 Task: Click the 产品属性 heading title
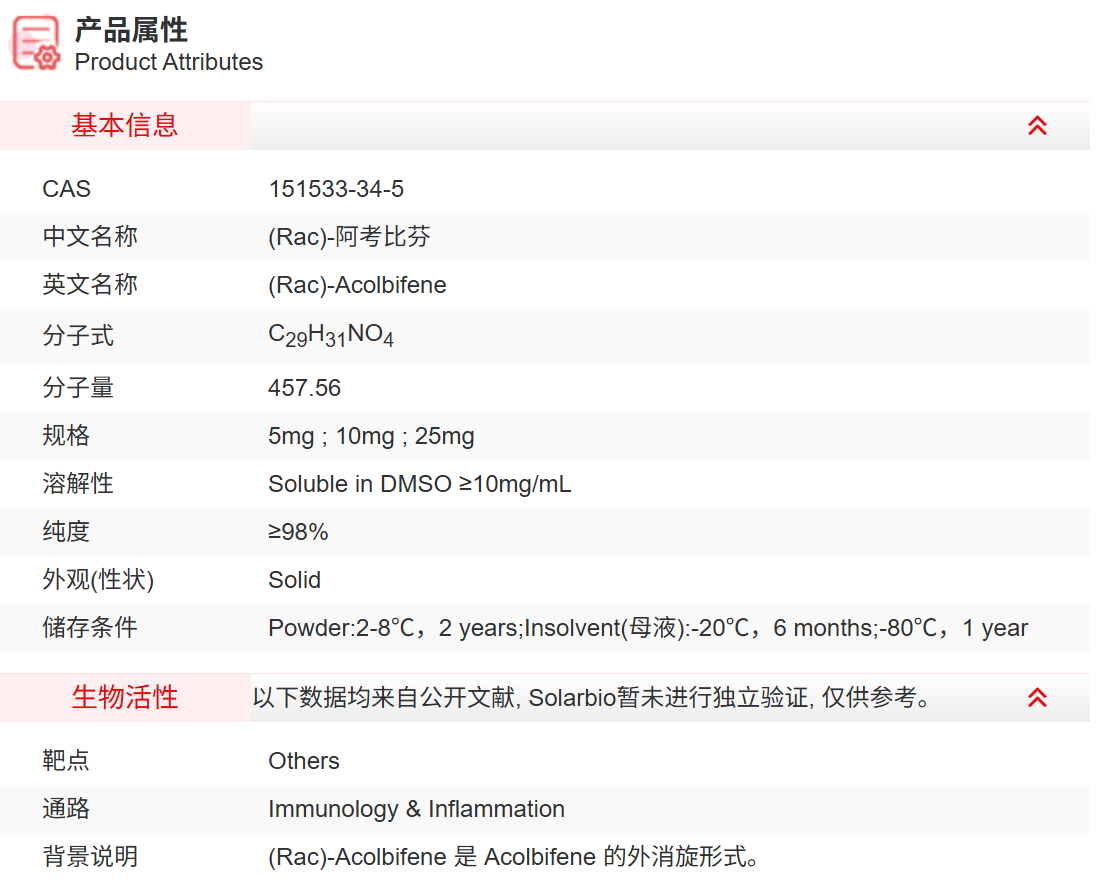pos(131,30)
